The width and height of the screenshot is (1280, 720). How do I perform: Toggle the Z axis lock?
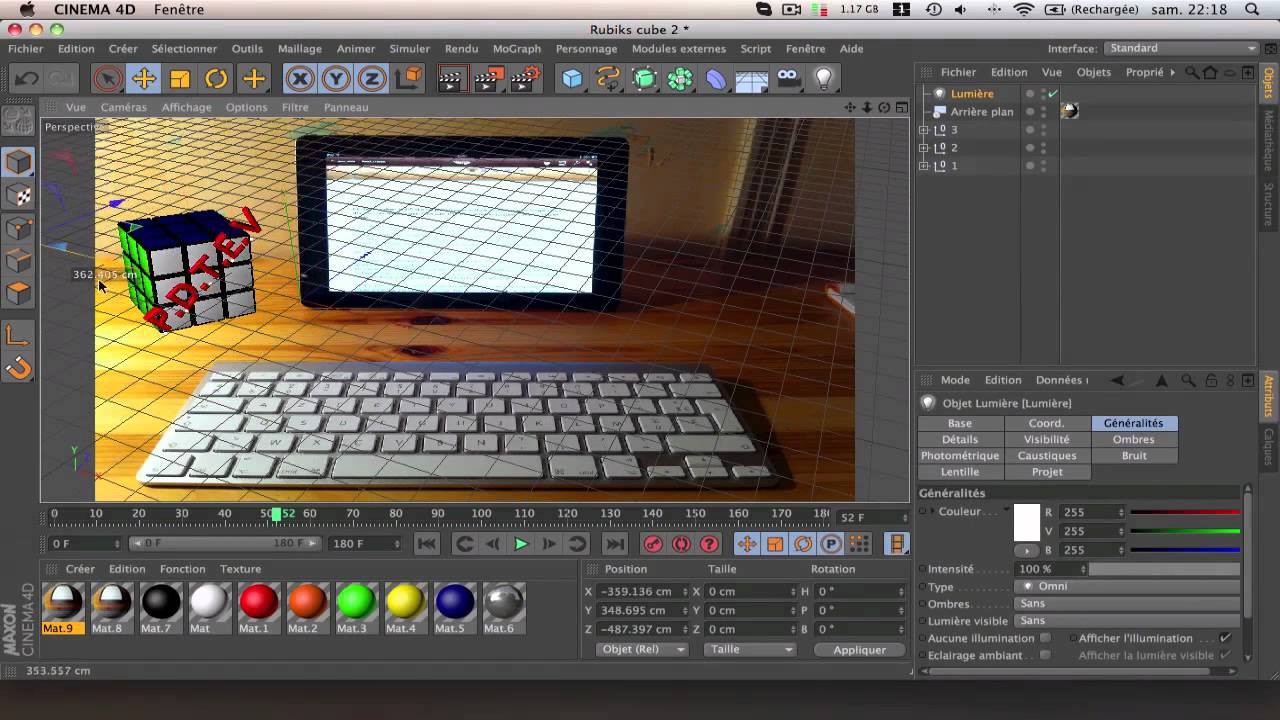[371, 78]
